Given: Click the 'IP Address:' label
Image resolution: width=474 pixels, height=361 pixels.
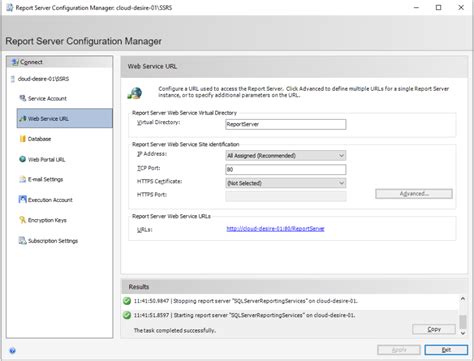Looking at the screenshot, I should coord(152,154).
